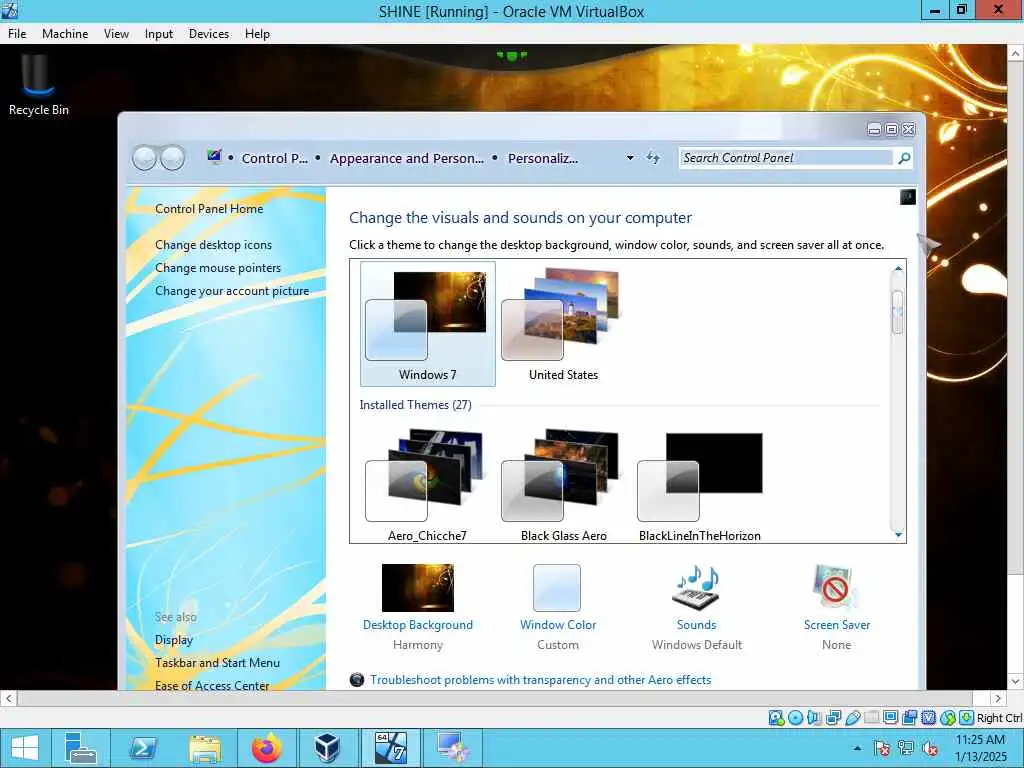The width and height of the screenshot is (1024, 768).
Task: Click the VirtualBox optical disc status icon
Action: tap(795, 718)
